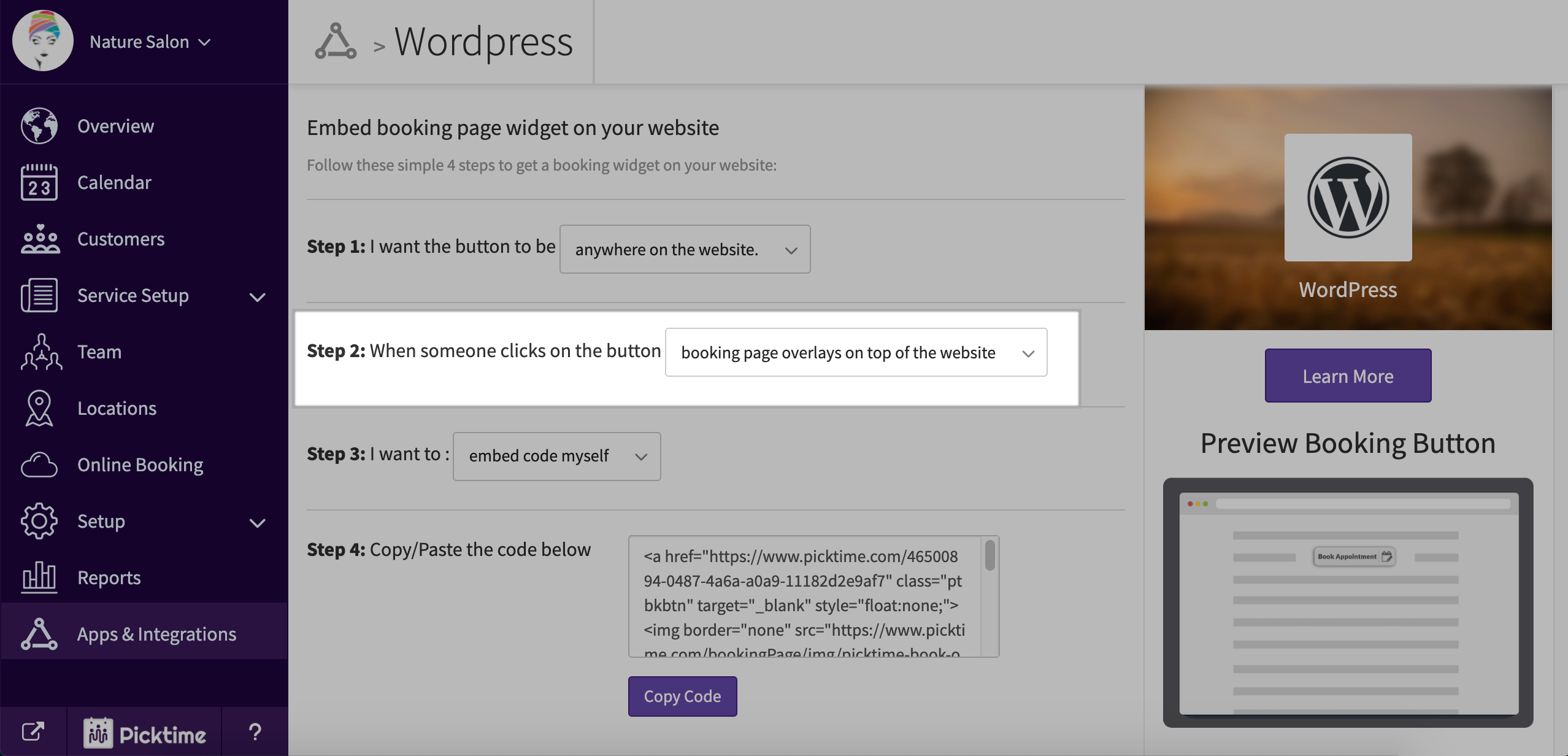The image size is (1568, 756).
Task: Click the Customers group icon
Action: tap(39, 239)
